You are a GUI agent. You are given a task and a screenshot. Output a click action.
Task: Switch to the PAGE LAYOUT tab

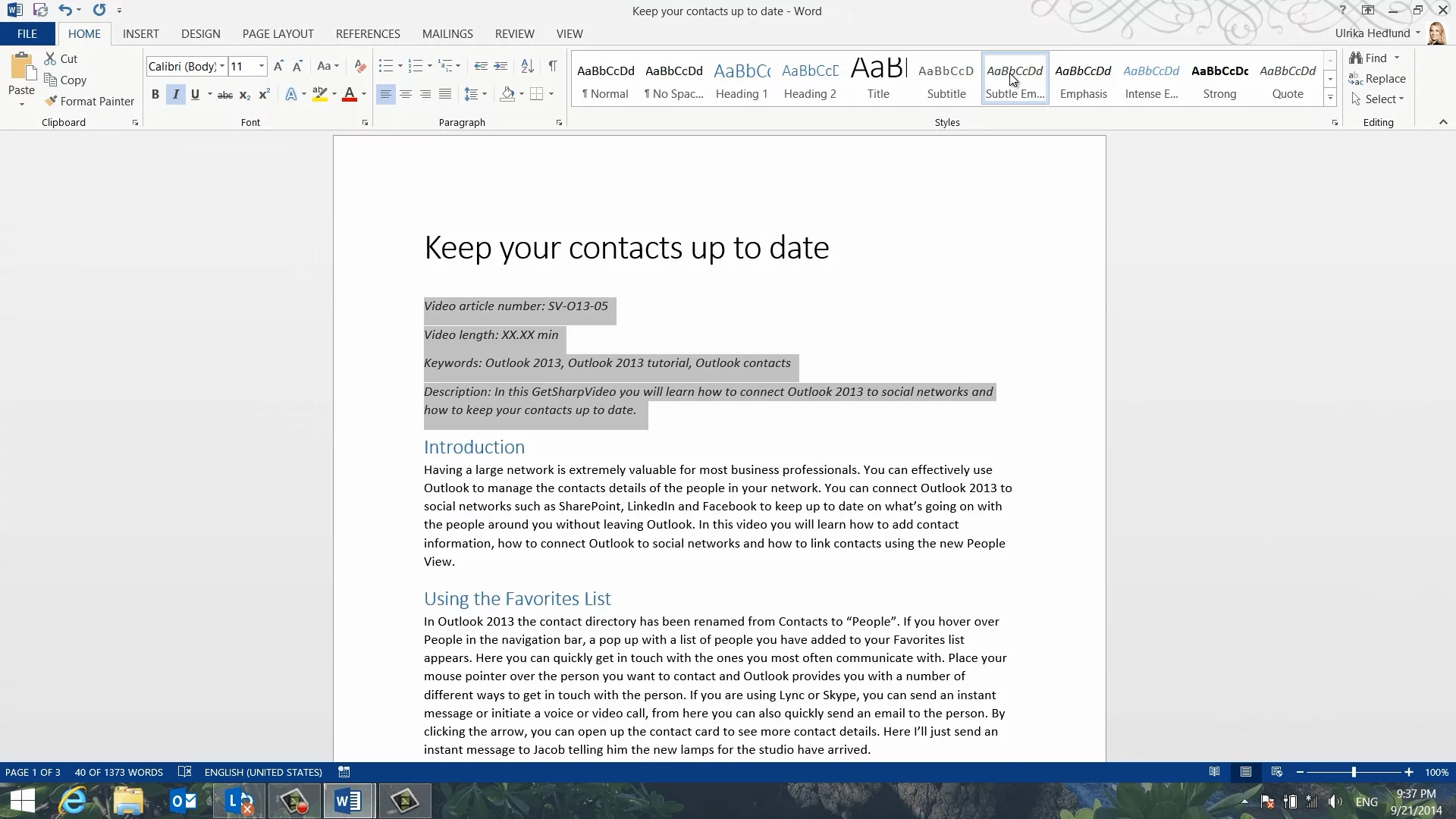pos(278,34)
